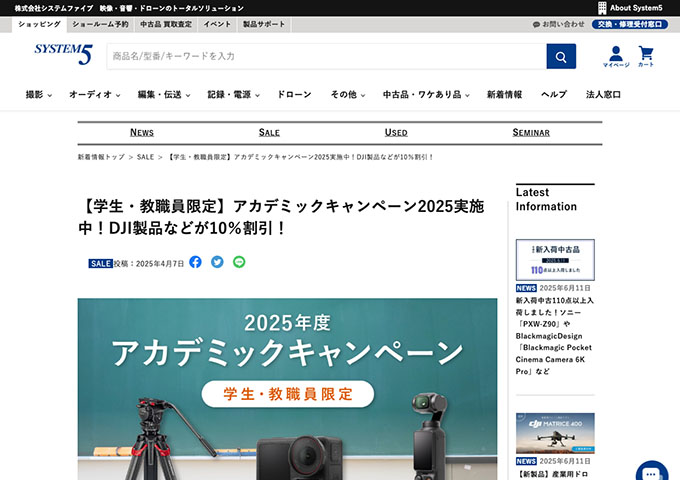Share article on Facebook

click(x=195, y=262)
